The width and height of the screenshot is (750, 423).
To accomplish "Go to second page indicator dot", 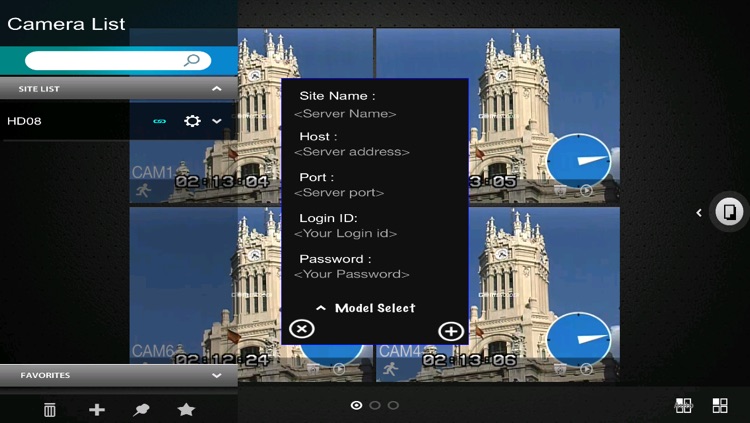I will tap(375, 405).
